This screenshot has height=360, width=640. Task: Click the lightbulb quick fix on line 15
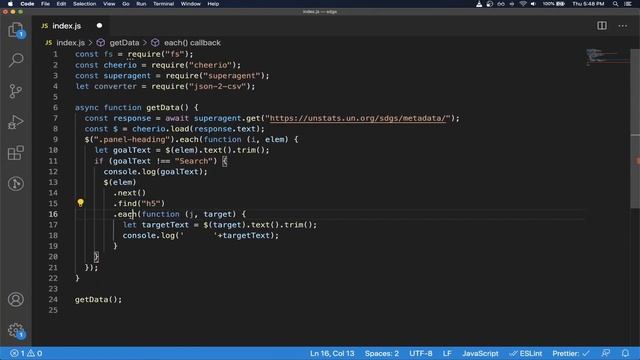click(x=80, y=203)
